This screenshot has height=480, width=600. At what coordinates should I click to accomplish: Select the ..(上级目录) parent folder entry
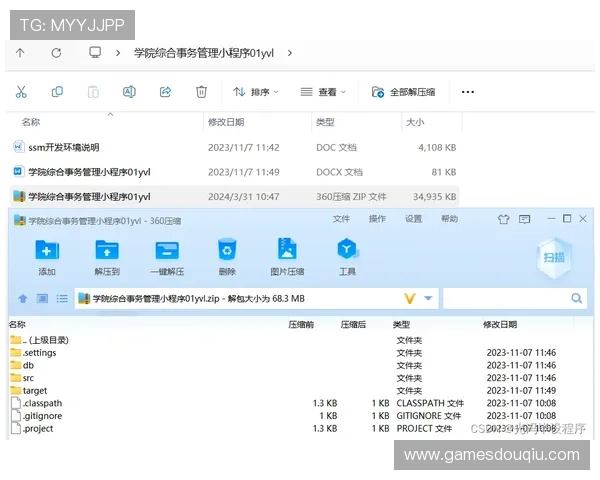pos(39,340)
